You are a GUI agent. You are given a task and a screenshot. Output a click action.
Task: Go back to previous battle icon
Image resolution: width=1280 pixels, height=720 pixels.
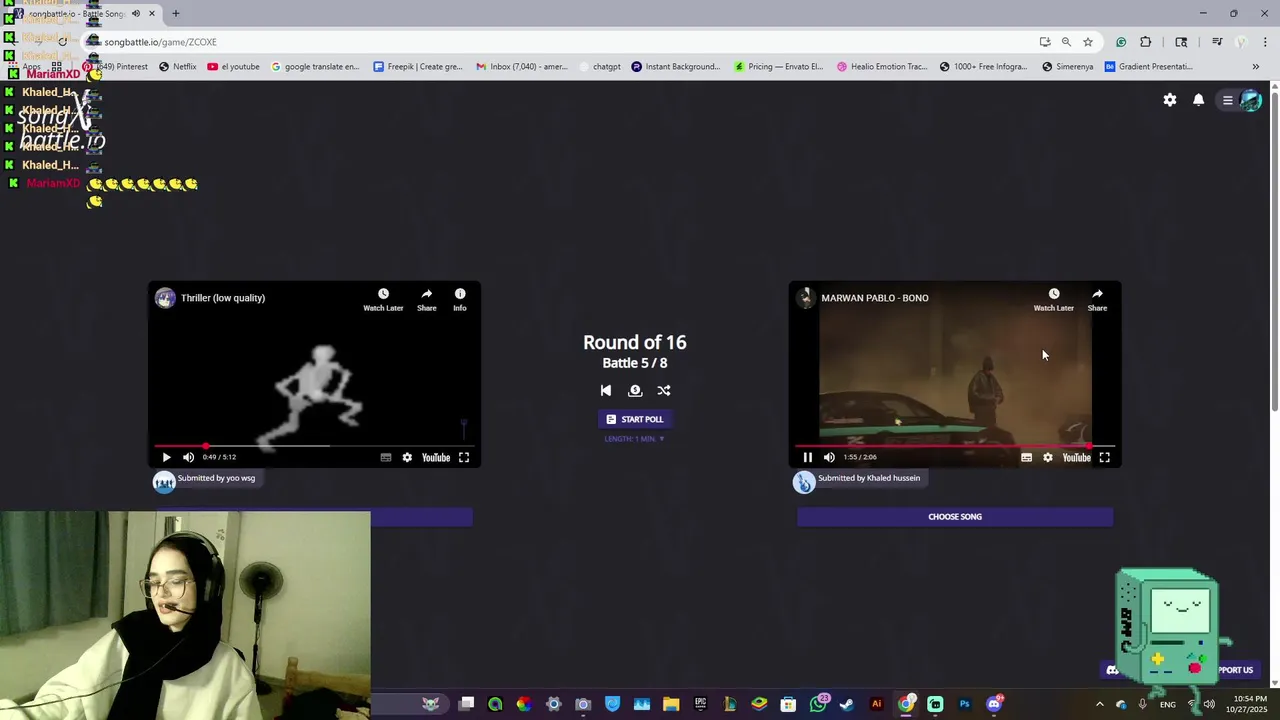click(605, 391)
